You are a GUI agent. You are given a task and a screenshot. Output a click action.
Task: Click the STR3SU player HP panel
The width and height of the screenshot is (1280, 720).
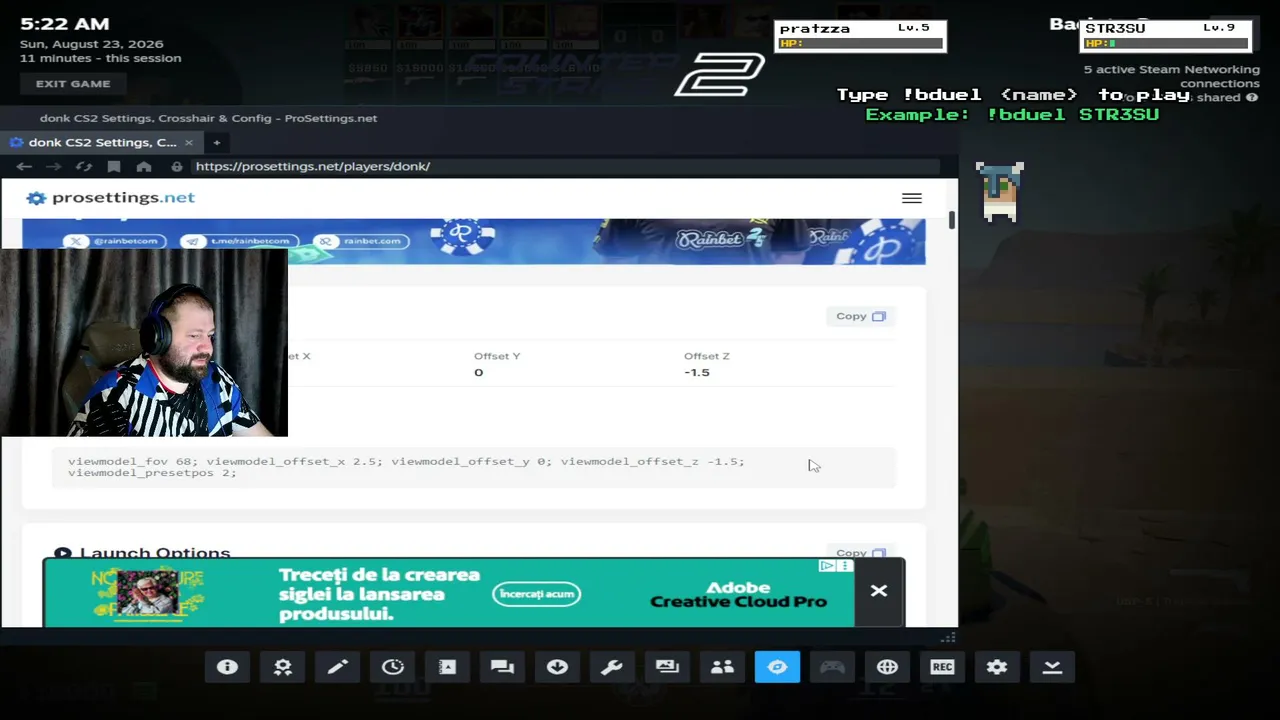click(1166, 36)
